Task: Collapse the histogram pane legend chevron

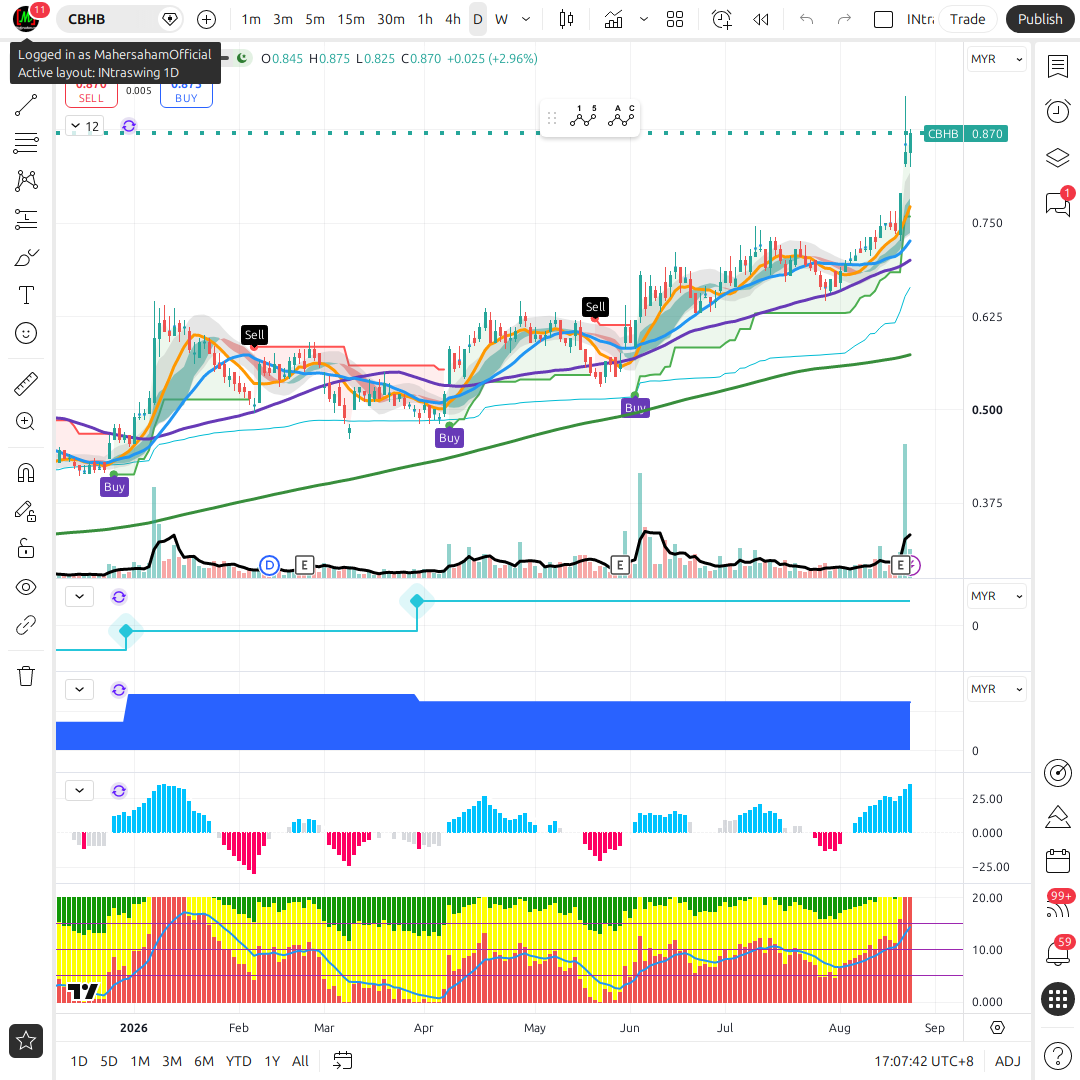Action: click(x=80, y=790)
